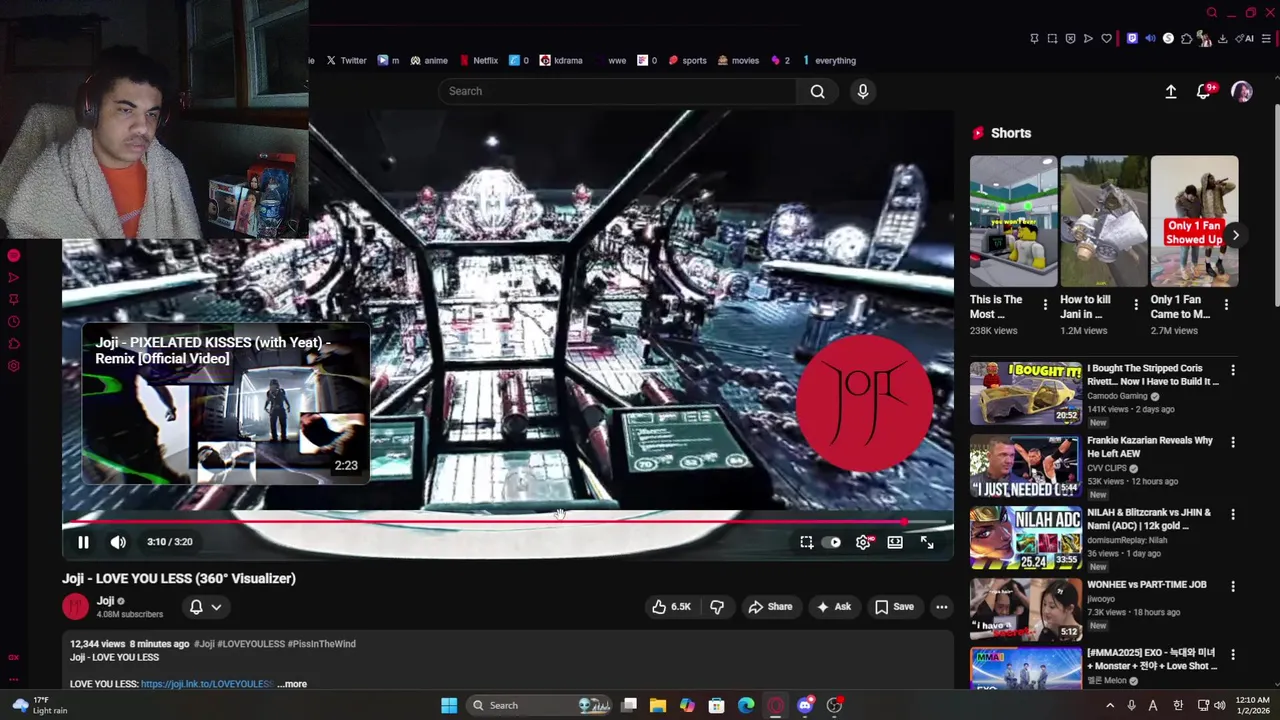Viewport: 1280px width, 720px height.
Task: Click in the YouTube search field
Action: [618, 91]
